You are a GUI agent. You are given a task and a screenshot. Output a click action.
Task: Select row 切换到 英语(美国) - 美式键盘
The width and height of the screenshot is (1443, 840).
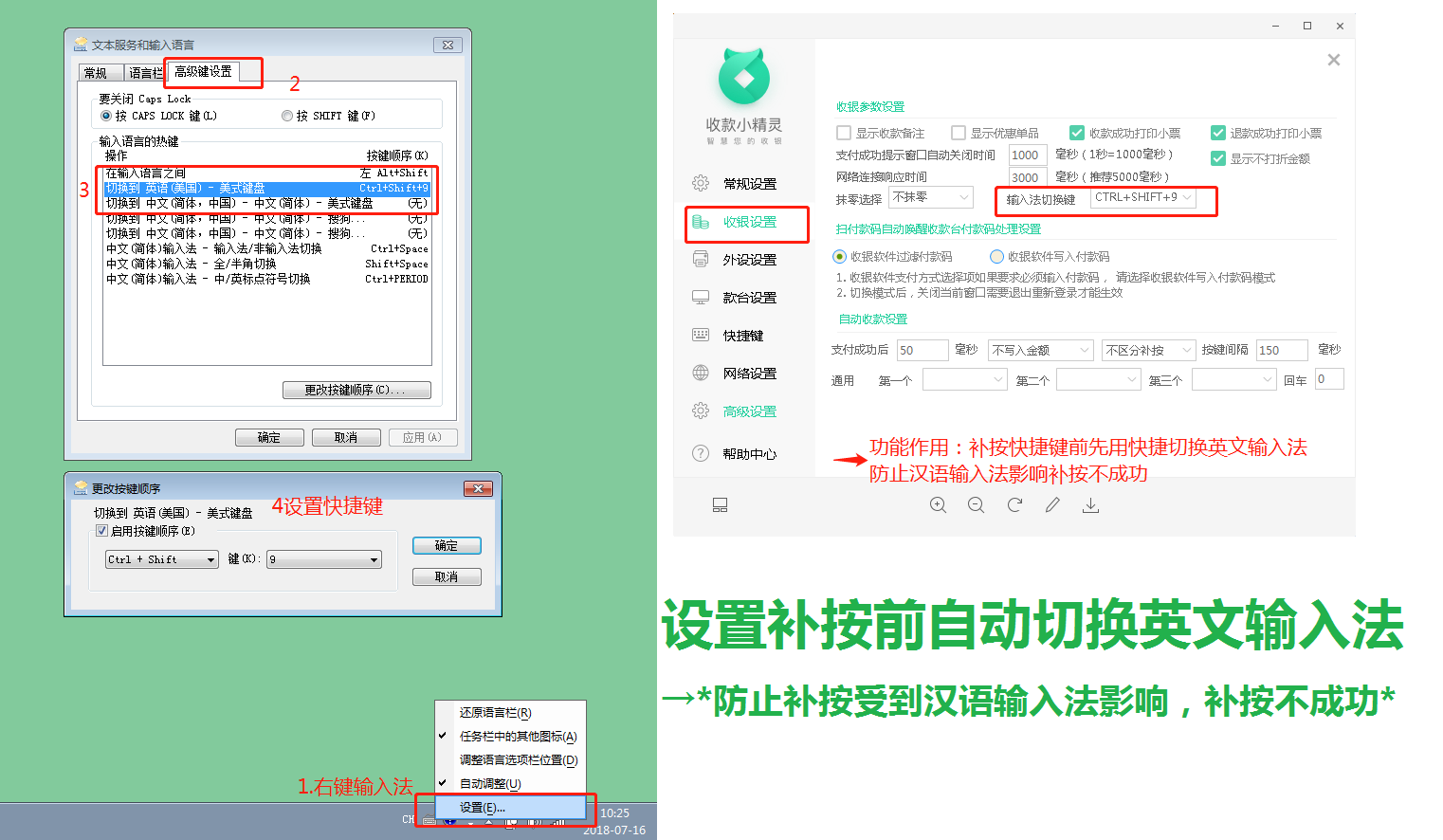(266, 188)
